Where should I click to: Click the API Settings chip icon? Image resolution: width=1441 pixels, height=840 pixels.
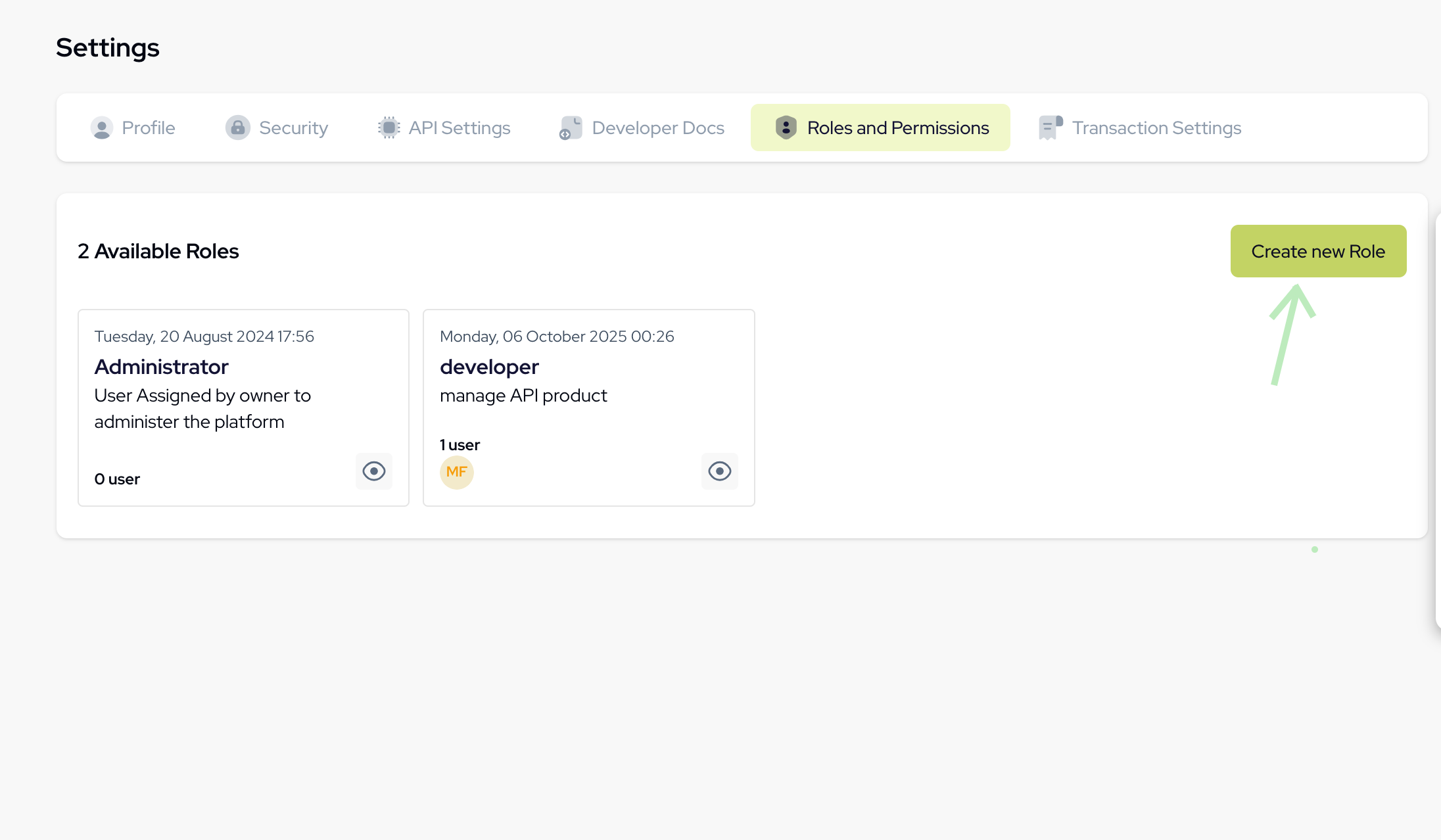click(388, 128)
